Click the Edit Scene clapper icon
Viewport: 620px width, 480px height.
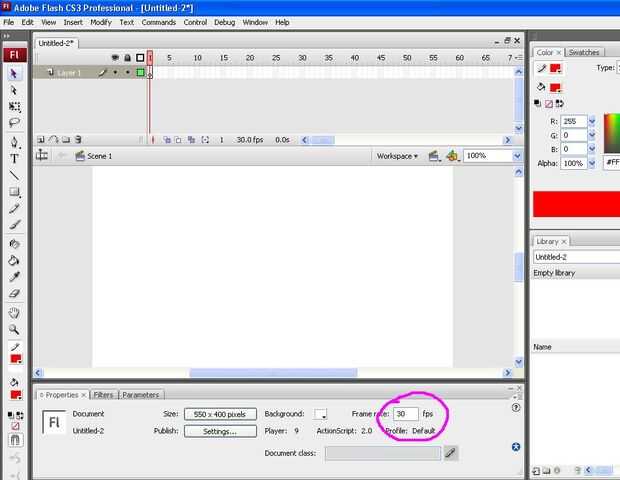pos(433,156)
